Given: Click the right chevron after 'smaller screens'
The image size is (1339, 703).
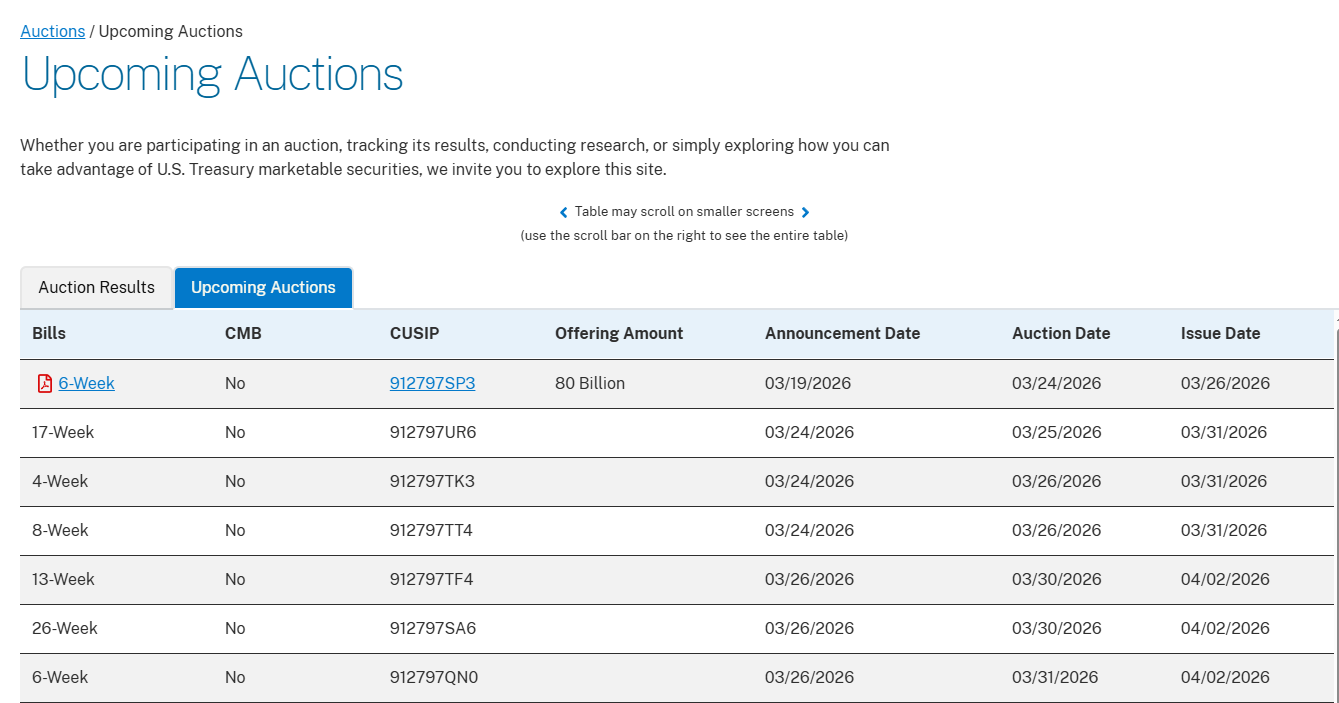Looking at the screenshot, I should click(805, 212).
